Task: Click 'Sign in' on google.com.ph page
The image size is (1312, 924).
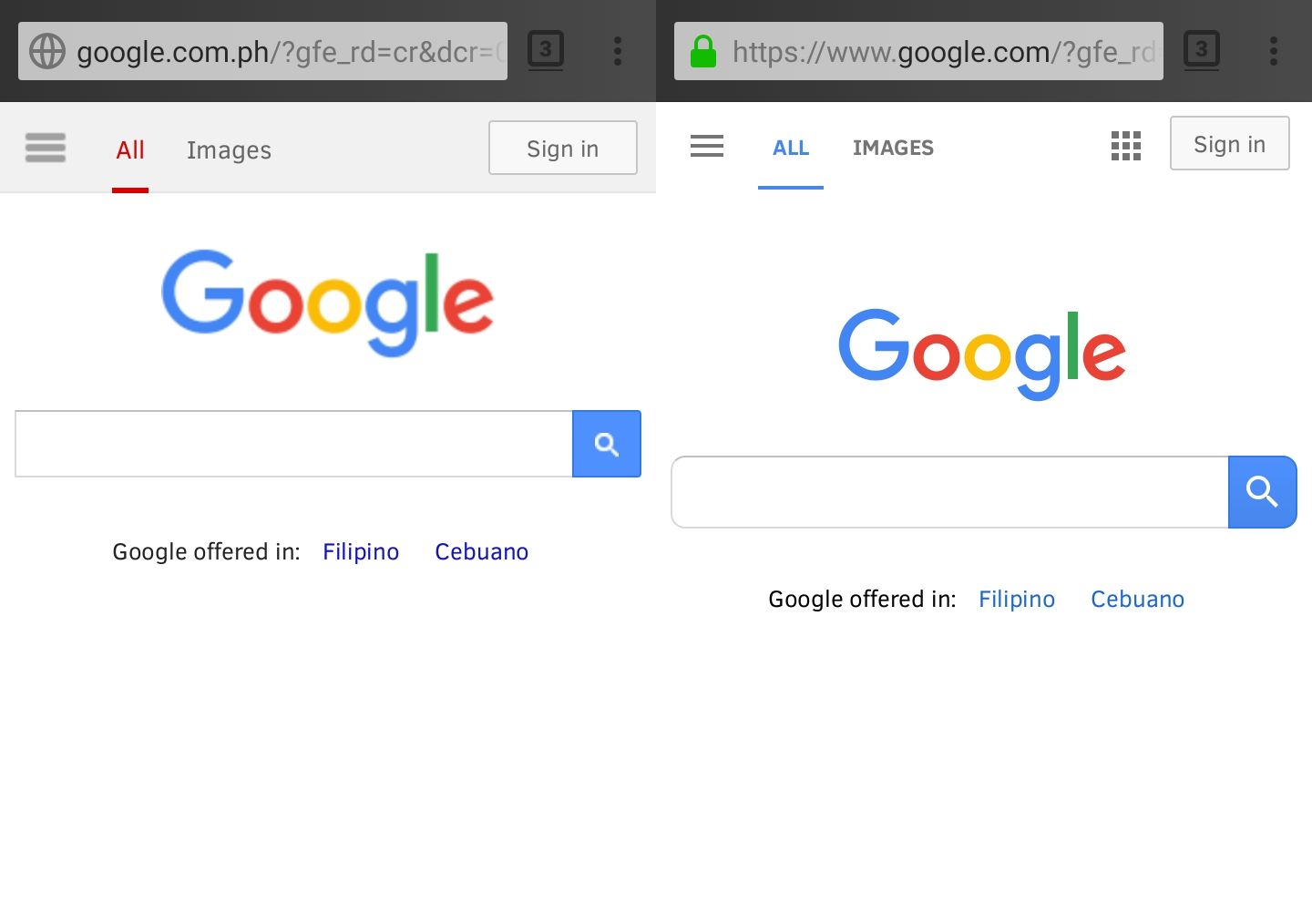Action: coord(563,149)
